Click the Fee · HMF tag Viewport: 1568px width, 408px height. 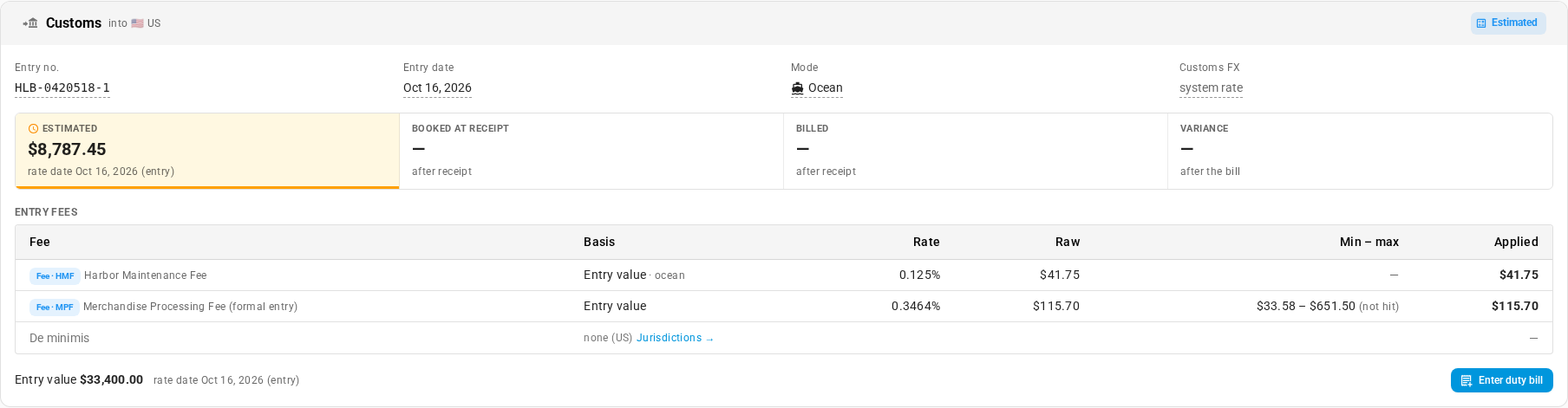(x=55, y=275)
